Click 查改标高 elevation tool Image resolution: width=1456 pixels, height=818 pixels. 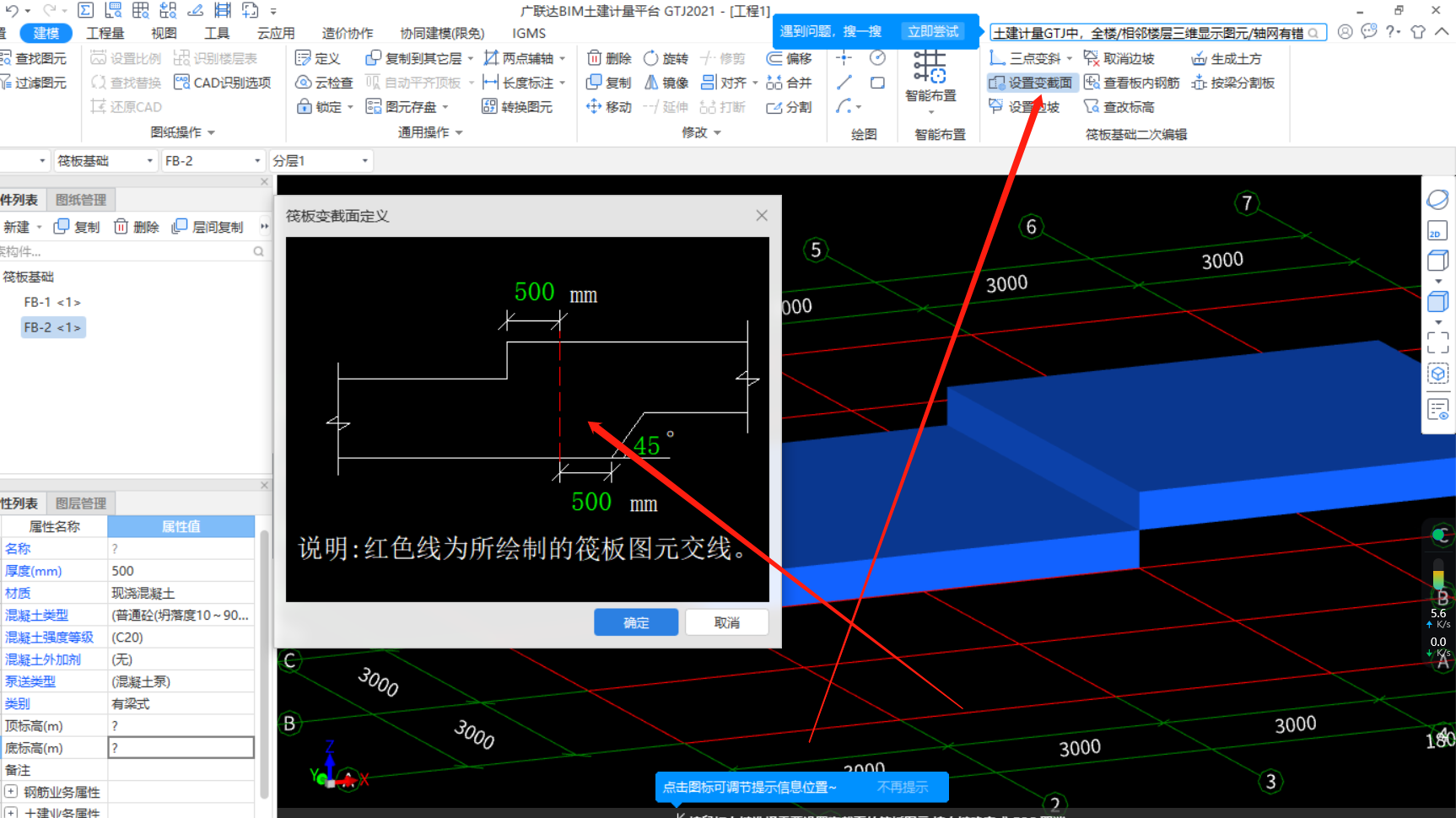[1119, 107]
